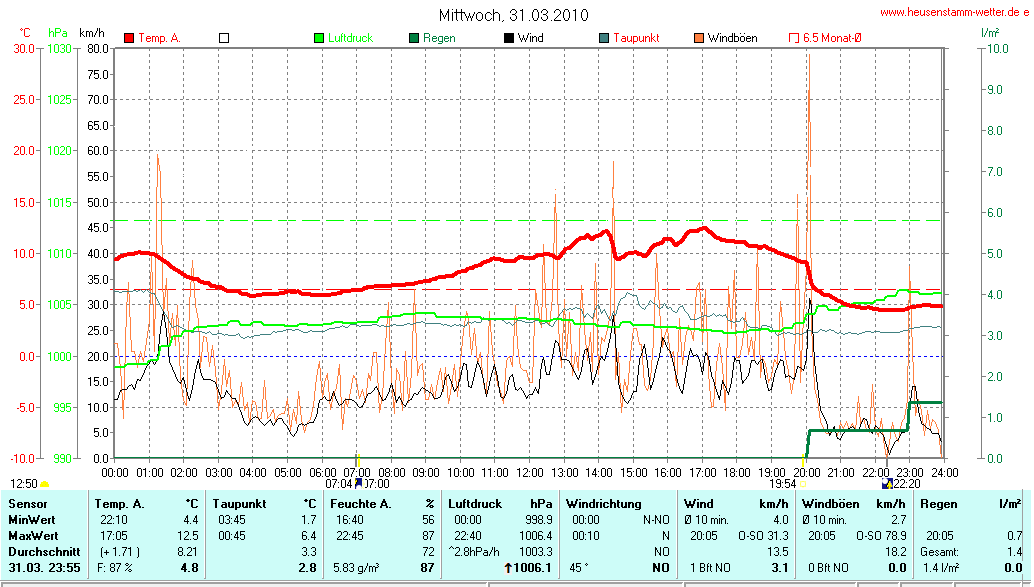
Task: Click the light green Luftdruck legend square
Action: 319,38
